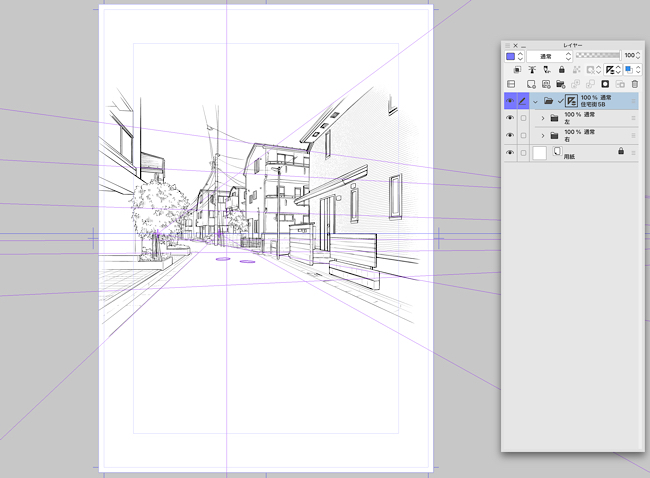This screenshot has height=478, width=650.
Task: Click the open folder icon of 住宅街 5B
Action: [x=548, y=101]
